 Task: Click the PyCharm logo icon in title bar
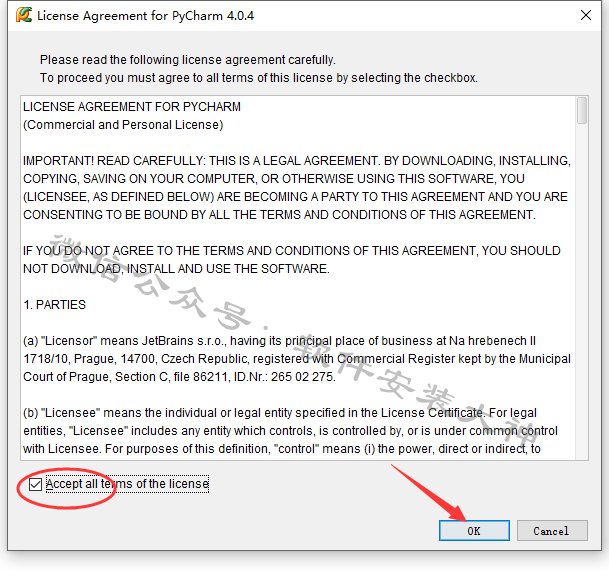click(x=24, y=15)
